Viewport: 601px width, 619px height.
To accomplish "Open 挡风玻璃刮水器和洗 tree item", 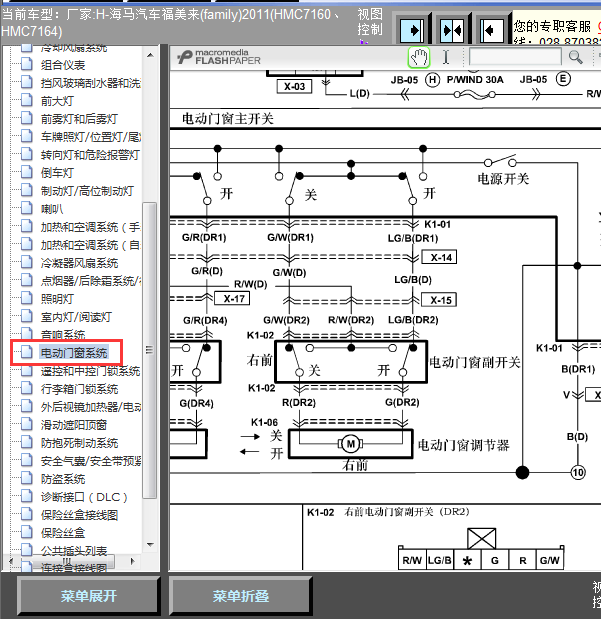I will pos(90,83).
